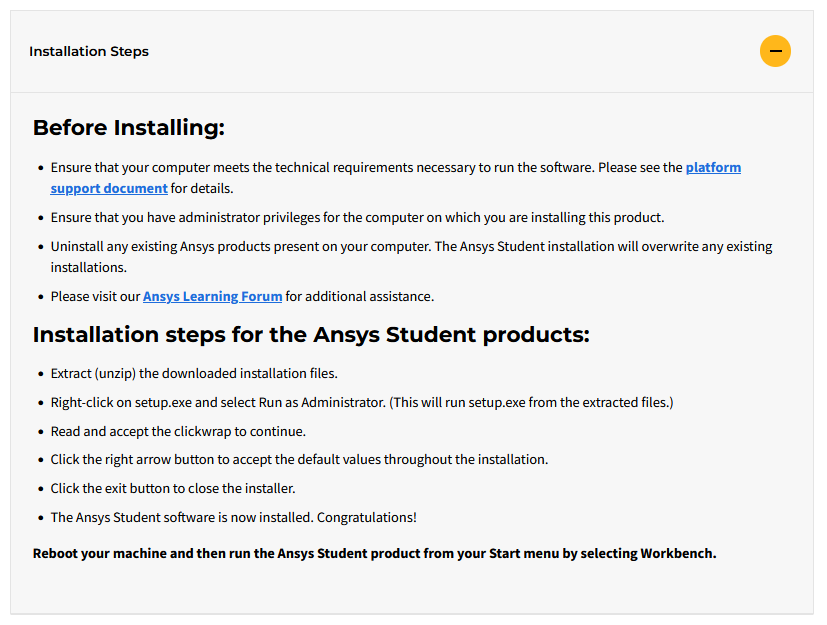
Task: Visit the Ansys Learning Forum link
Action: pyautogui.click(x=212, y=296)
